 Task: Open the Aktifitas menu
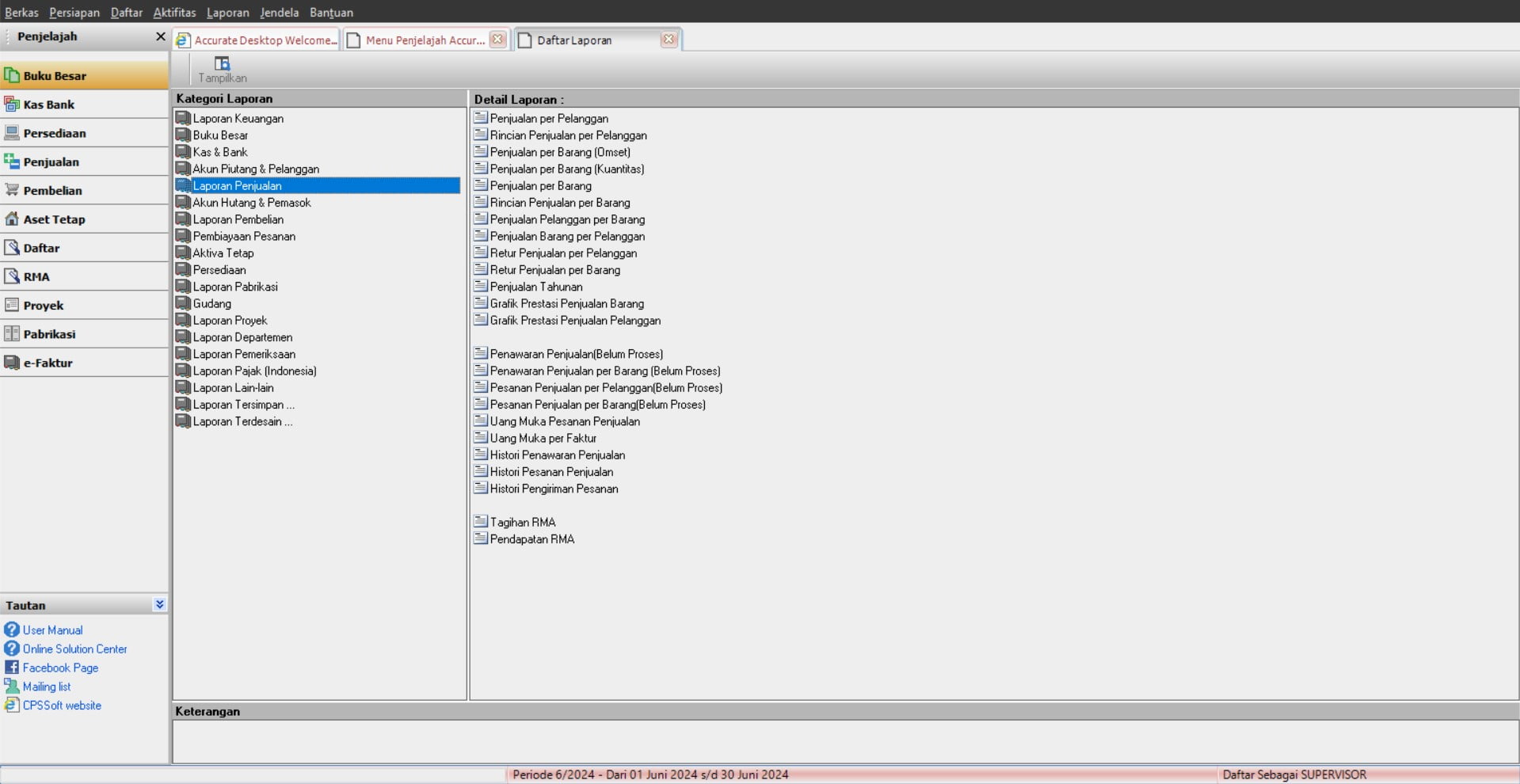click(174, 12)
